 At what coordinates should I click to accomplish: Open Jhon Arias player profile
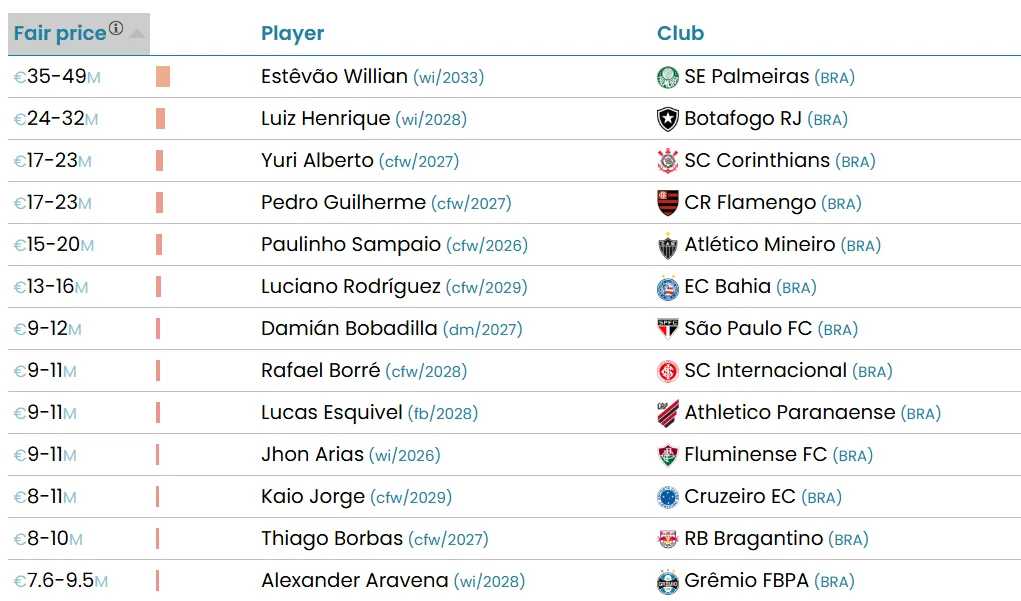312,454
